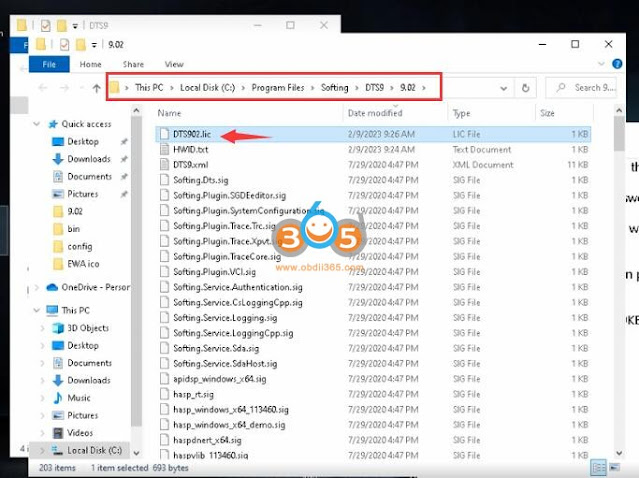Open Pictures under Quick access

[82, 194]
